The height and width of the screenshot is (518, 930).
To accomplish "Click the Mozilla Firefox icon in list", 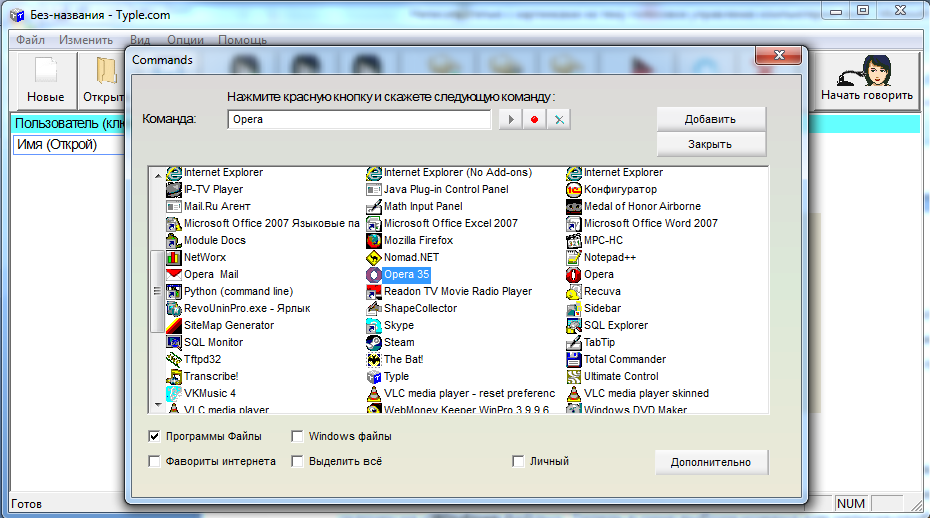I will [x=374, y=241].
